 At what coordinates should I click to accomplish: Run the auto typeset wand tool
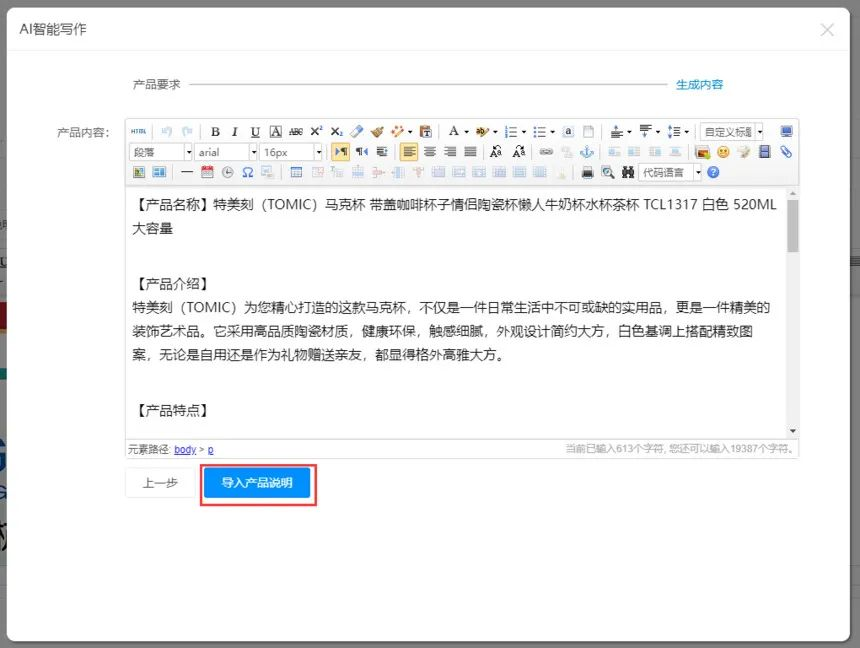[x=398, y=132]
